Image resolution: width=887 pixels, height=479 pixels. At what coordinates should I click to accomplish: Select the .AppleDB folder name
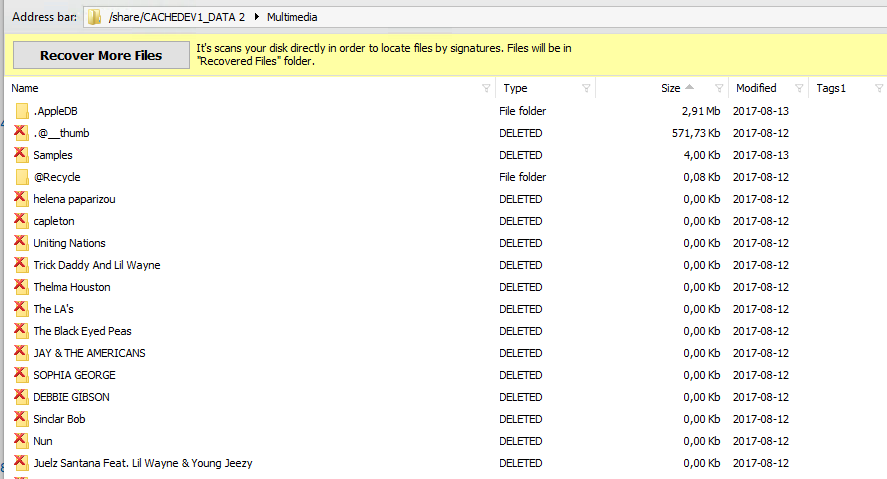(x=55, y=111)
